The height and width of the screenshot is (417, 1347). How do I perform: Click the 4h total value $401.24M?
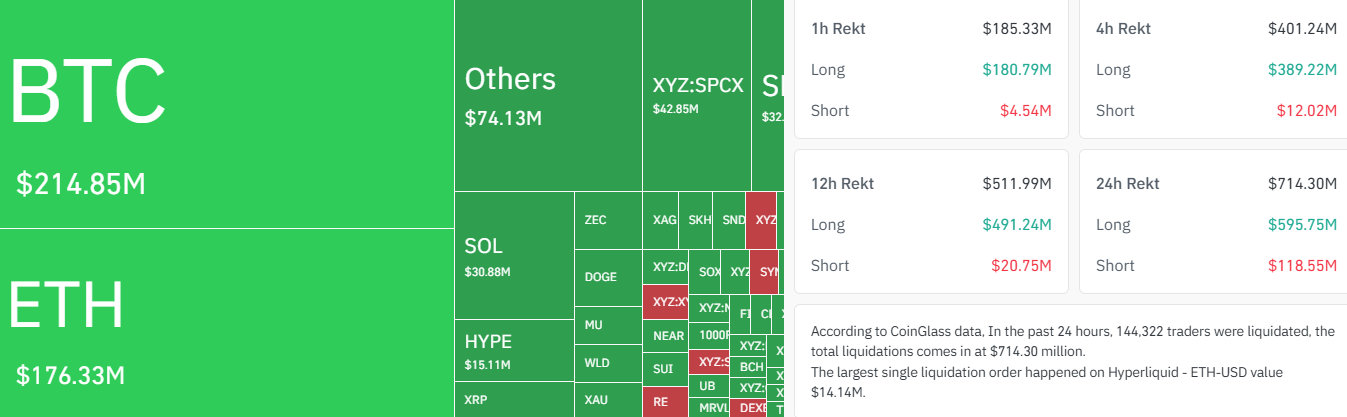pos(1302,28)
